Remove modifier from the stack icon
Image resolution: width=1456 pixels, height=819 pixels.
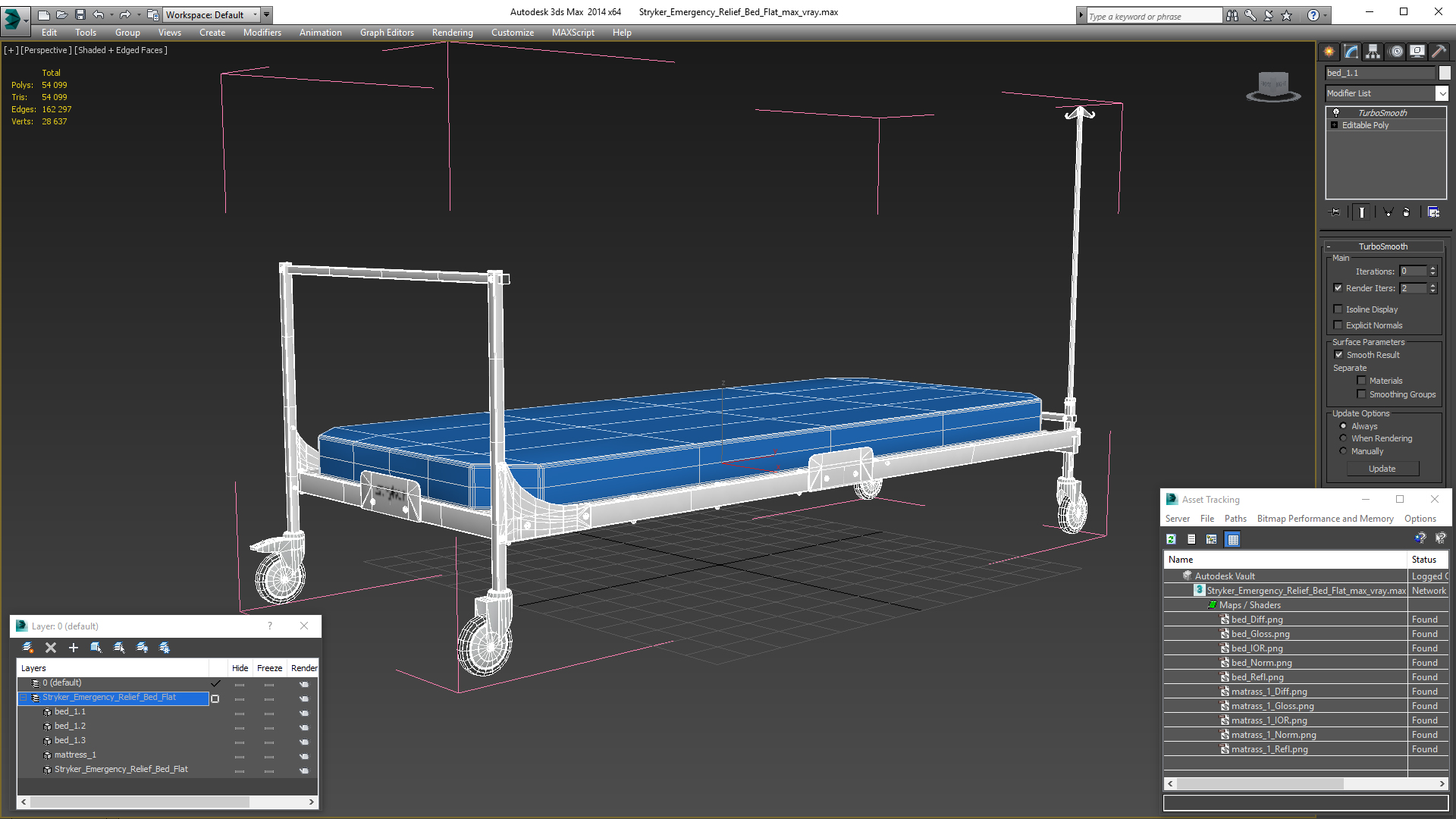pyautogui.click(x=1407, y=212)
